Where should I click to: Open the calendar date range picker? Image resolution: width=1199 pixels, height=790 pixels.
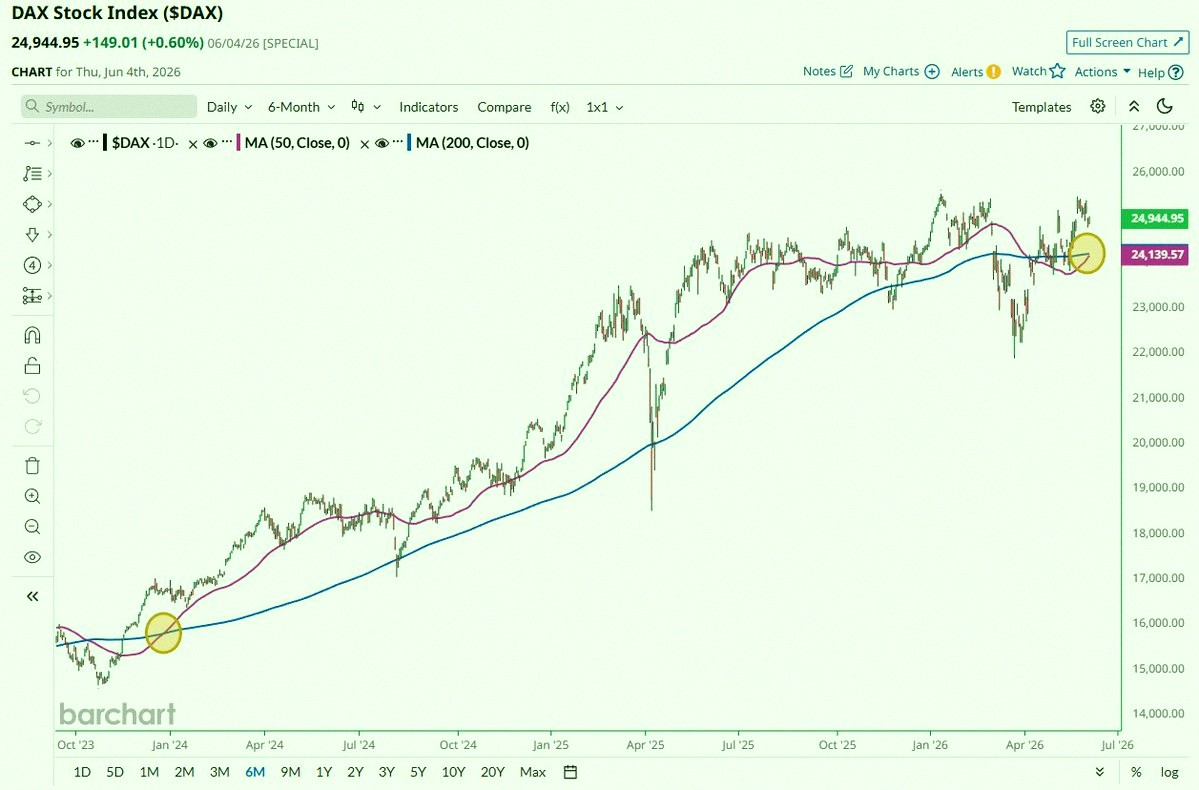[570, 772]
